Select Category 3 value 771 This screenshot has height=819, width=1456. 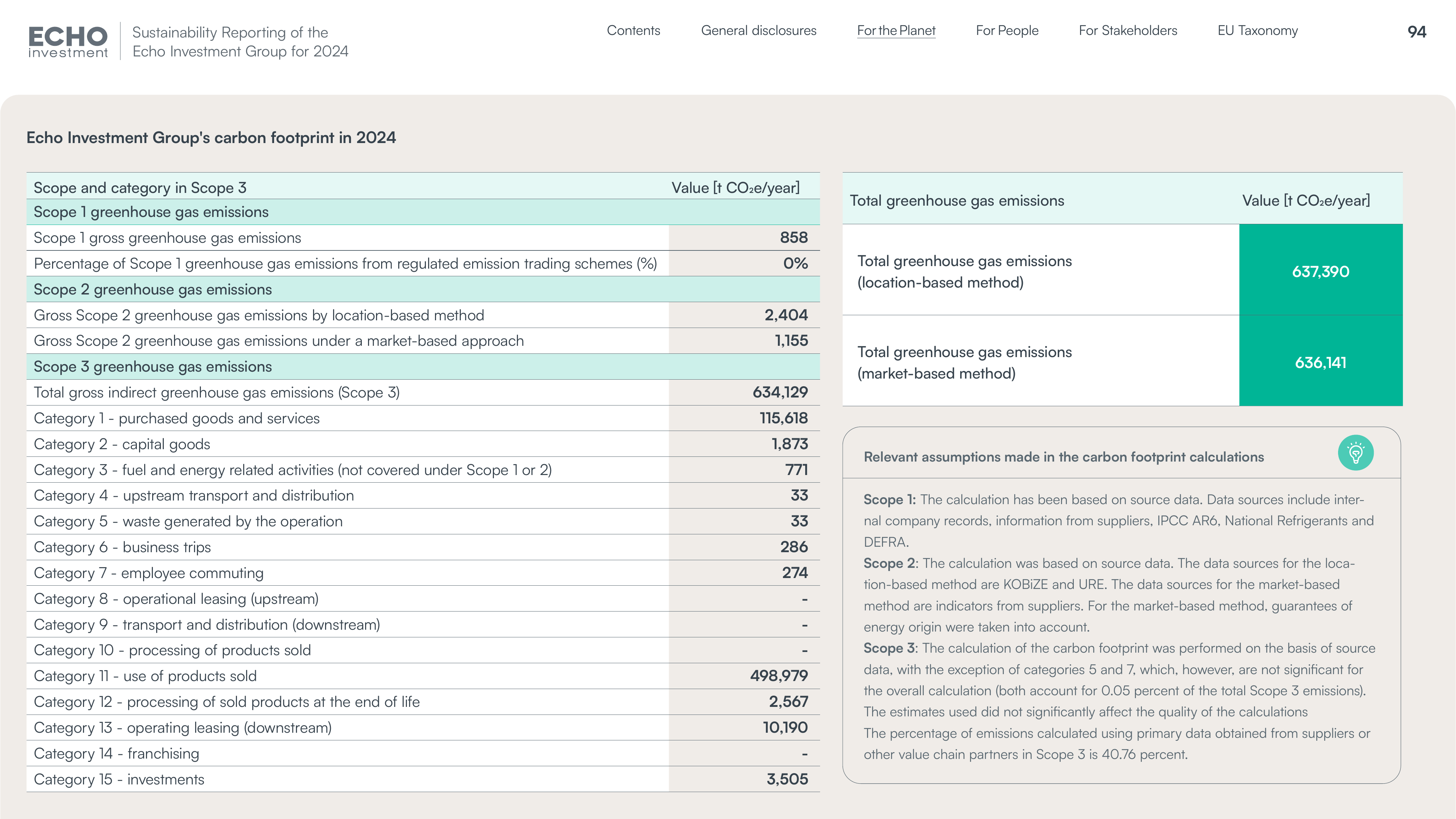pyautogui.click(x=796, y=470)
